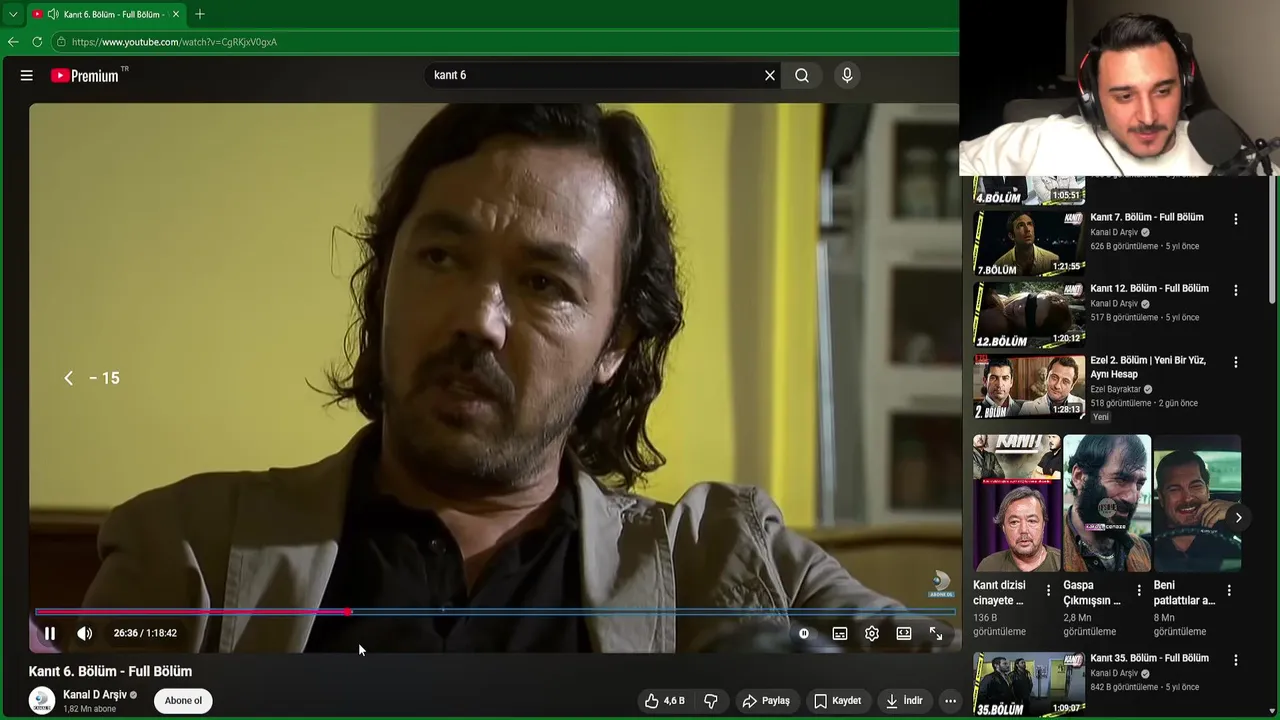Open Gaspa Çıkmışsın short thumbnail
Viewport: 1280px width, 720px height.
tap(1107, 503)
